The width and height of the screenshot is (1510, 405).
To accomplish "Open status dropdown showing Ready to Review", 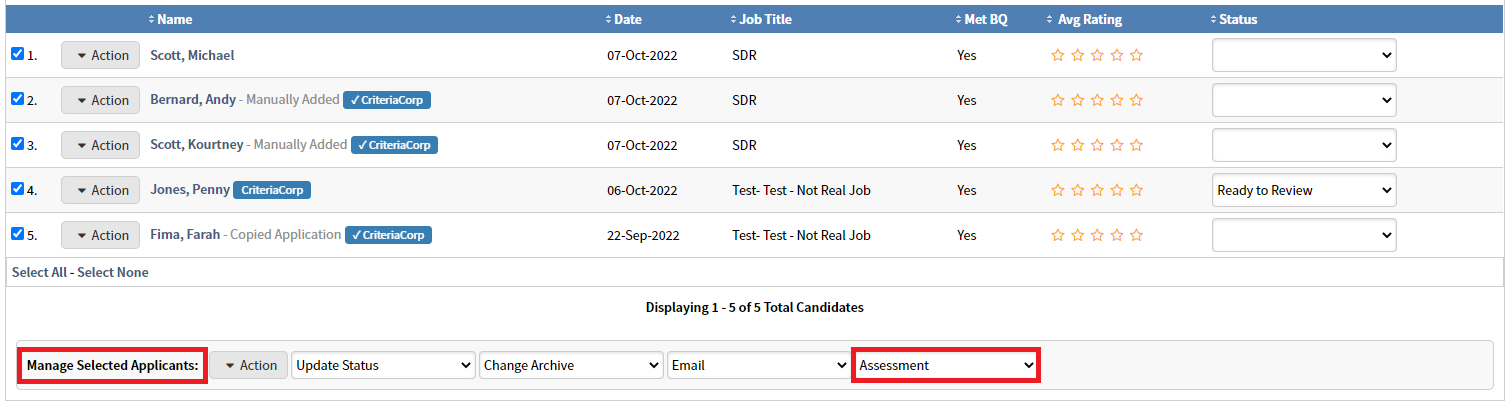I will 1303,190.
